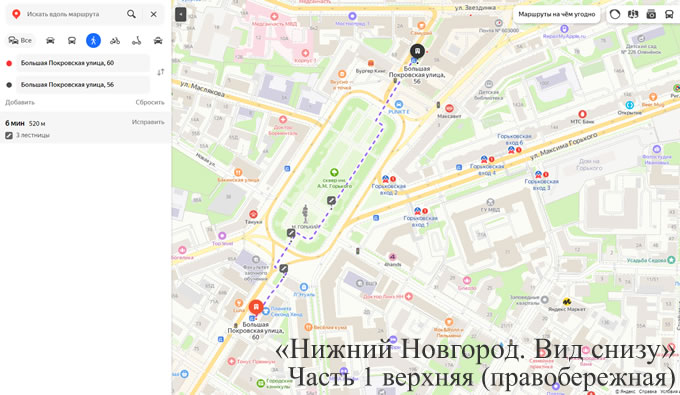680x395 pixels.
Task: Choose the scooter route mode
Action: click(x=137, y=40)
